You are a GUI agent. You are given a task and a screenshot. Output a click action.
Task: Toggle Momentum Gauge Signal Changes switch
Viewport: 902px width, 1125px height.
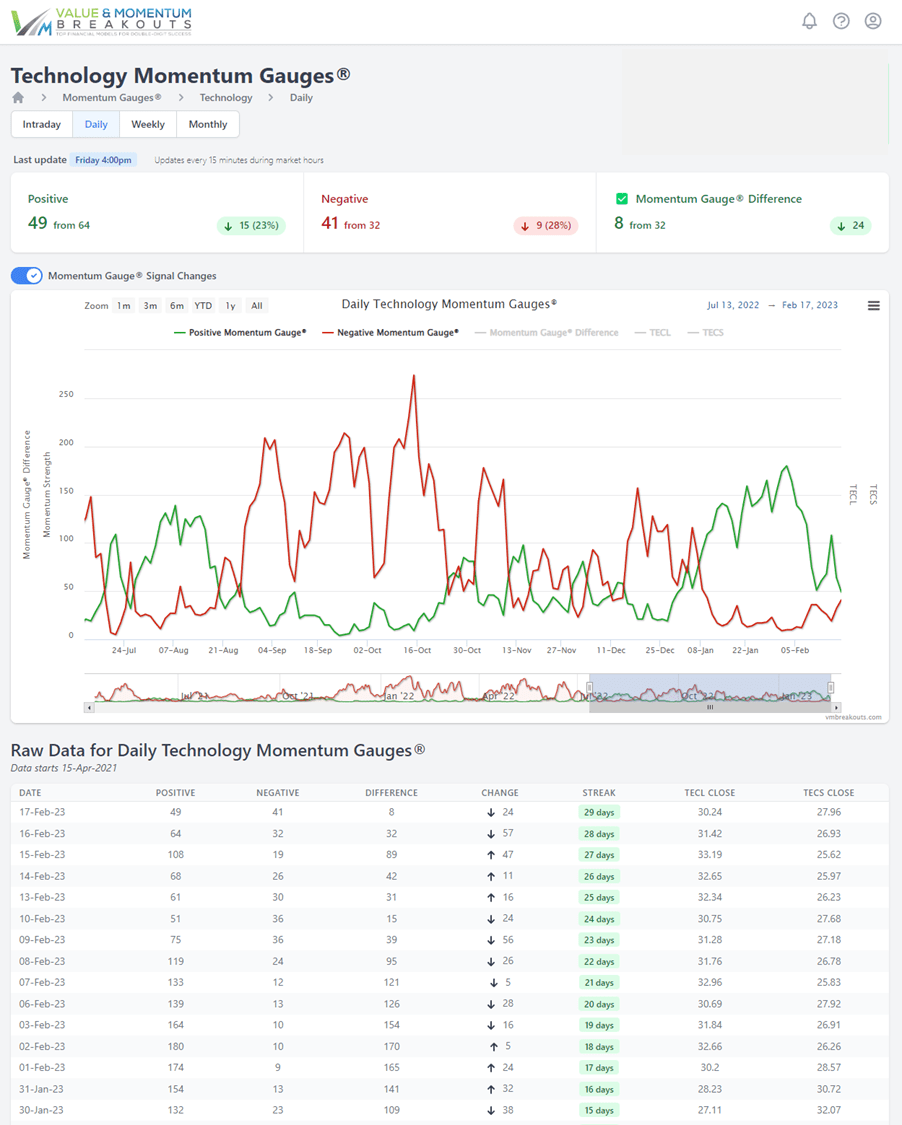tap(27, 276)
